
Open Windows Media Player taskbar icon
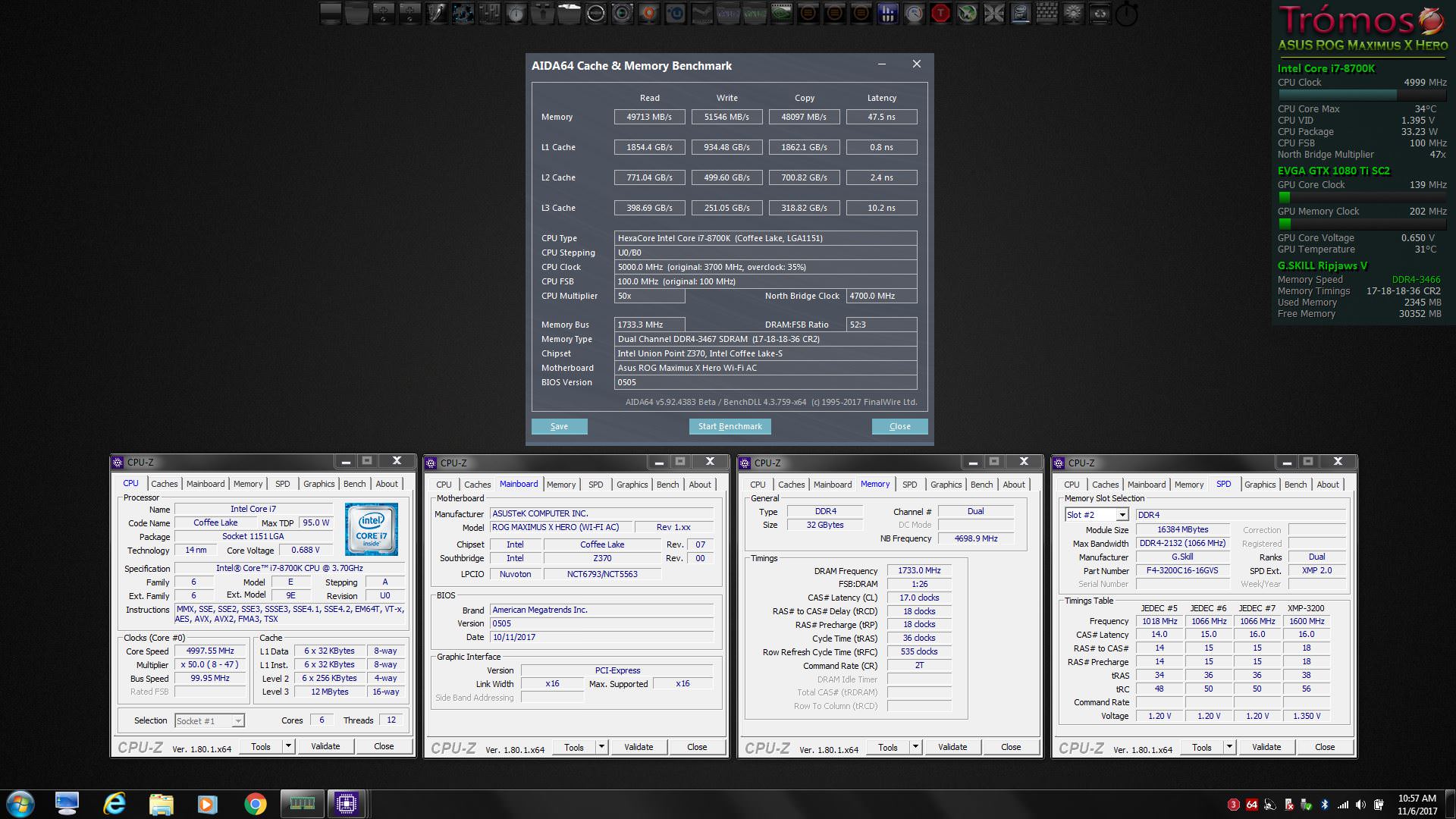[x=207, y=804]
